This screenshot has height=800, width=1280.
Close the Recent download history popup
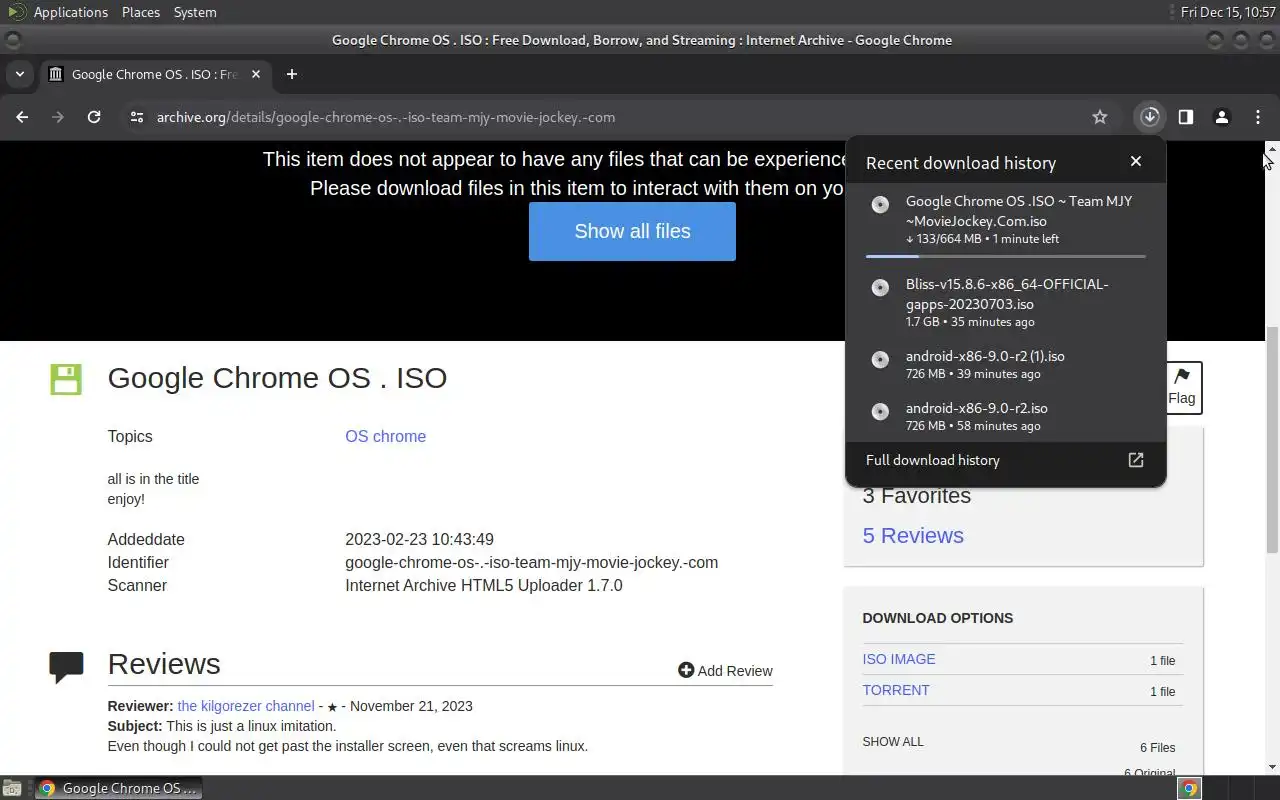[1136, 161]
